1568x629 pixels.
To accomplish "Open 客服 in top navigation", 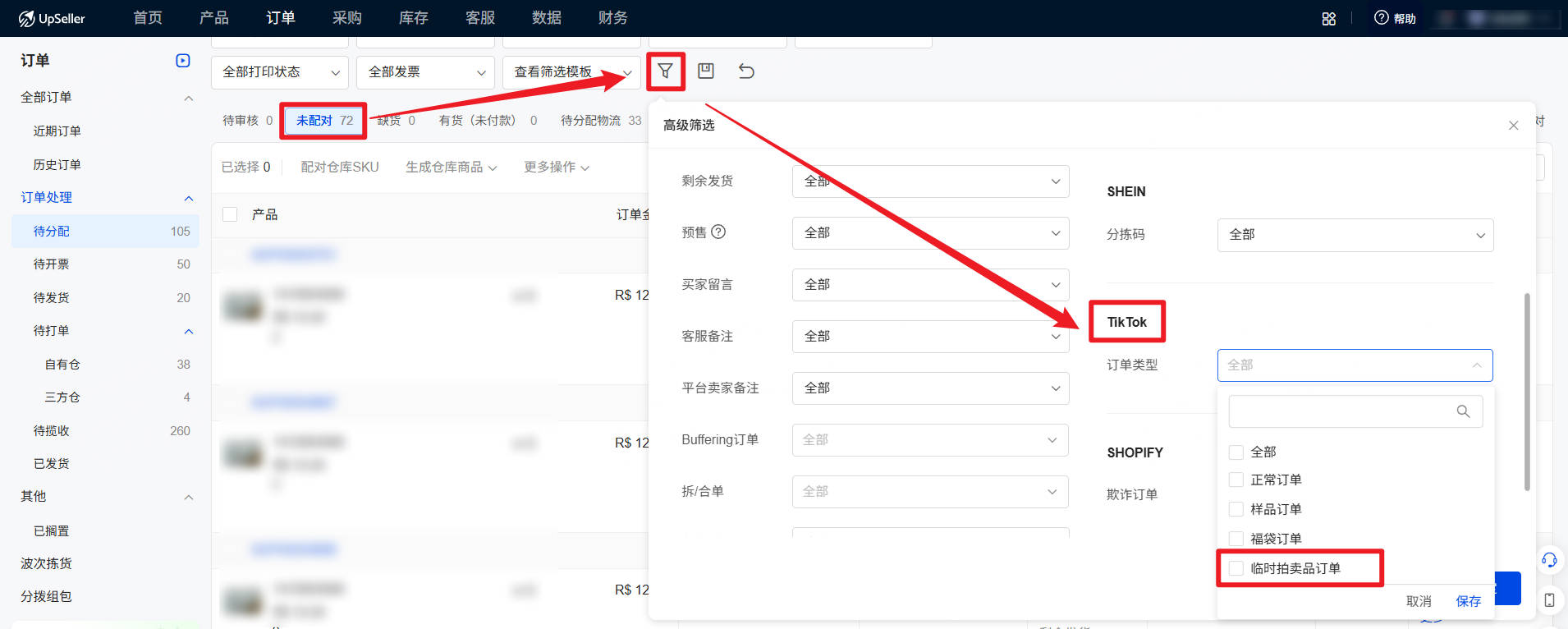I will (480, 18).
